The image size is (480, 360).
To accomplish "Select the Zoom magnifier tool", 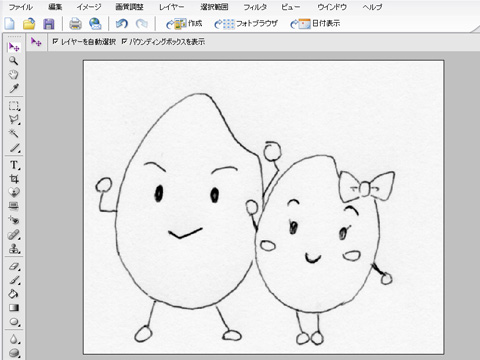I will [14, 61].
